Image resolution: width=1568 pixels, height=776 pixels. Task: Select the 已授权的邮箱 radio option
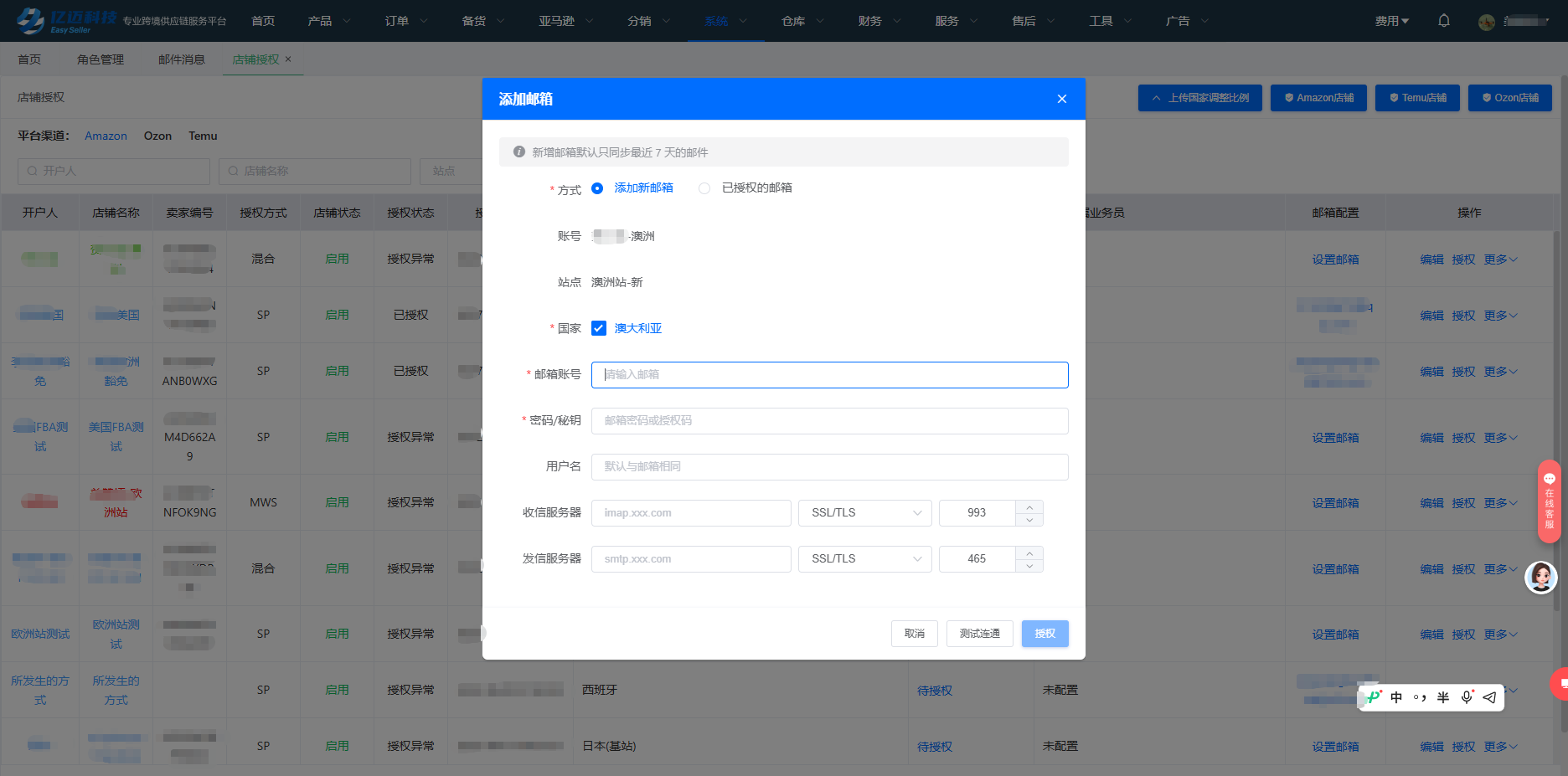[704, 188]
